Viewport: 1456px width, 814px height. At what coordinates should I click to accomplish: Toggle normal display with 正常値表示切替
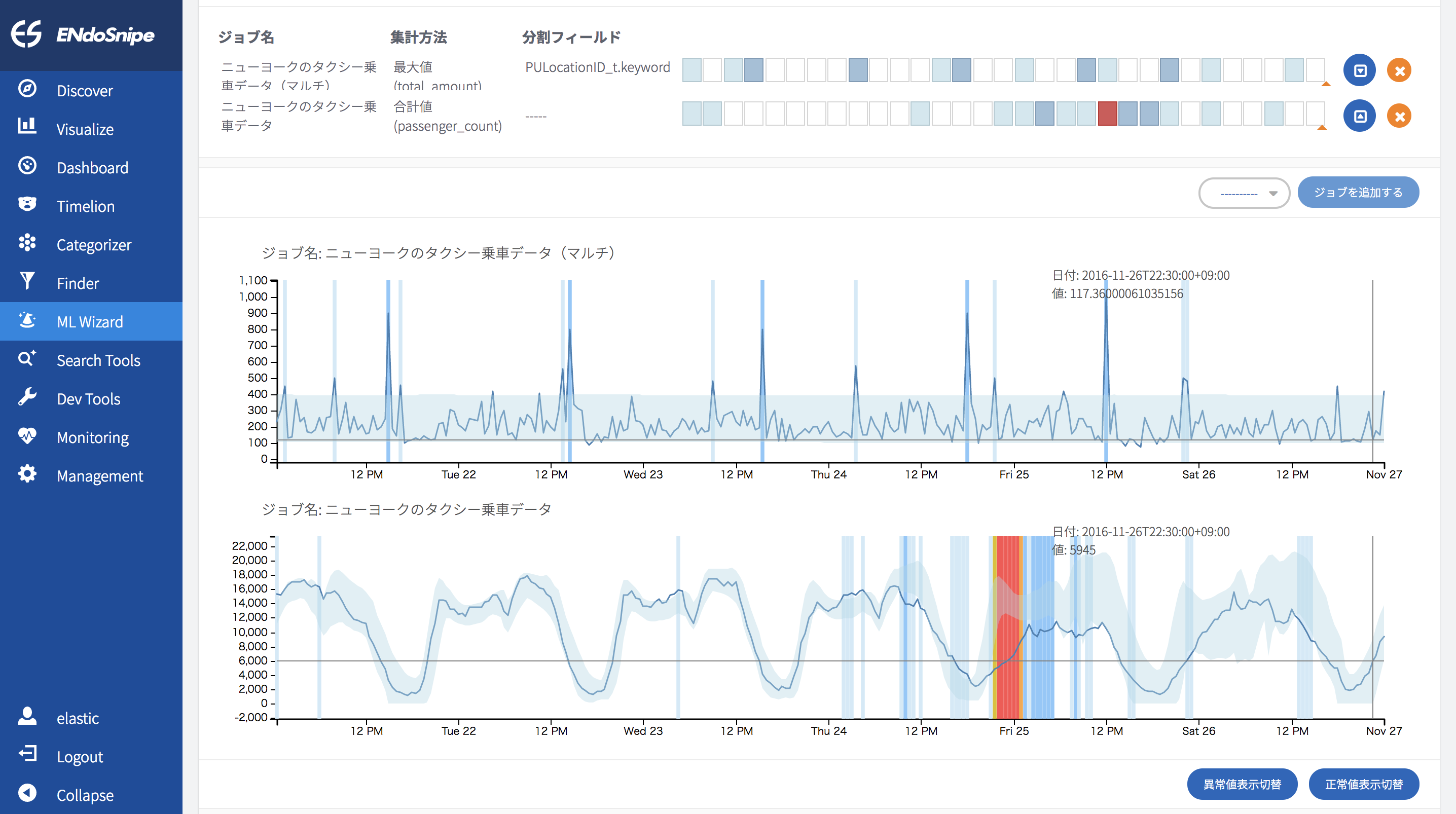click(1364, 784)
